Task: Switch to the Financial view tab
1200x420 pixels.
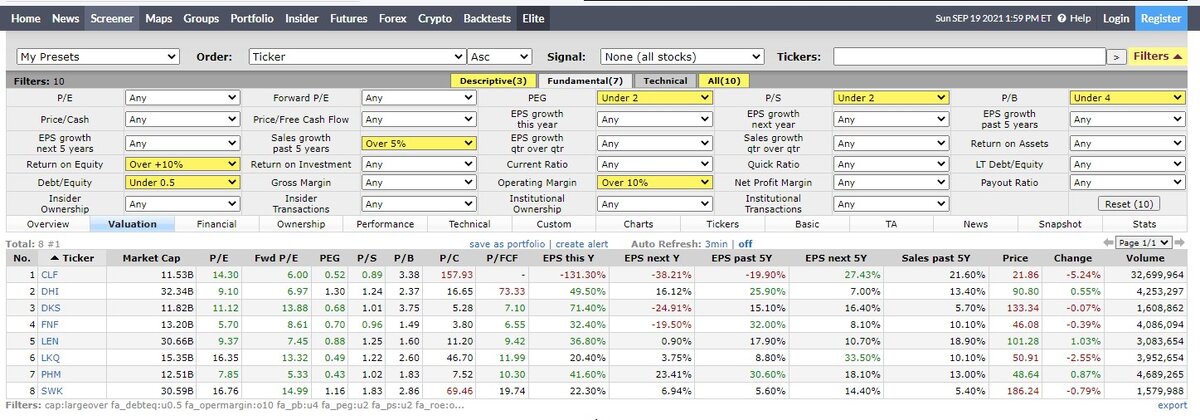Action: pos(217,225)
